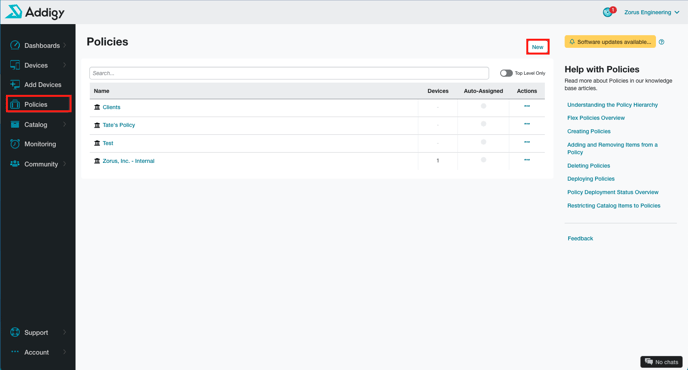Open actions menu for Tate's Policy
The width and height of the screenshot is (688, 370).
(x=527, y=124)
